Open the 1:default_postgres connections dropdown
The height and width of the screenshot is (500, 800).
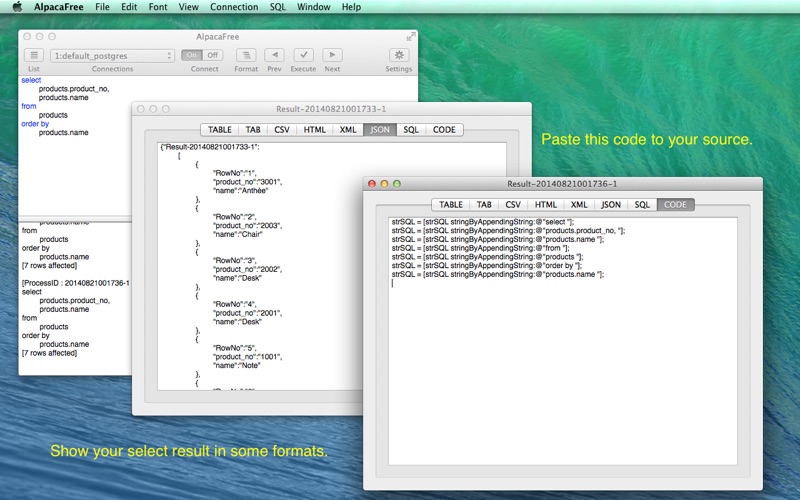[x=112, y=56]
